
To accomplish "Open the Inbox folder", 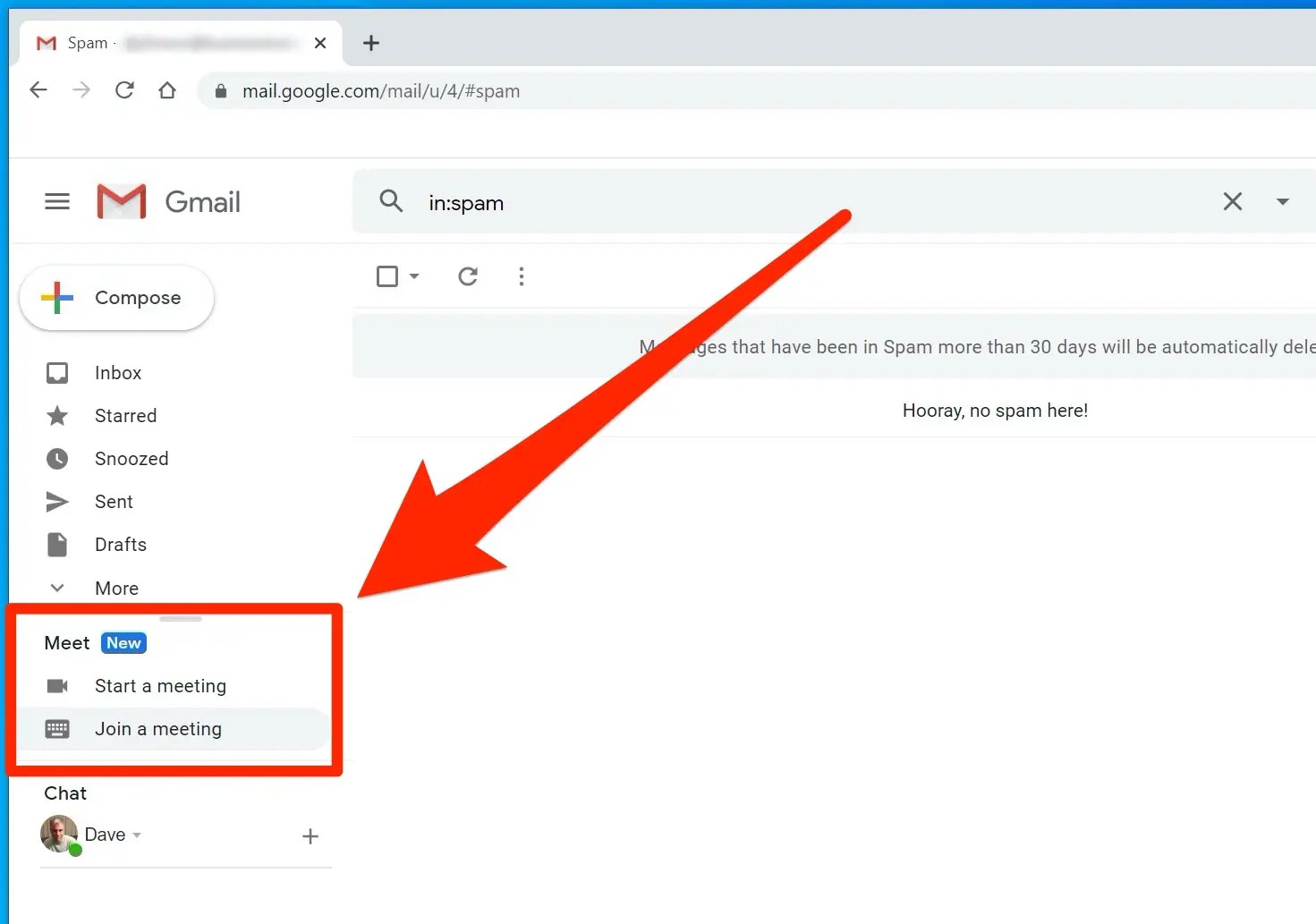I will 118,373.
